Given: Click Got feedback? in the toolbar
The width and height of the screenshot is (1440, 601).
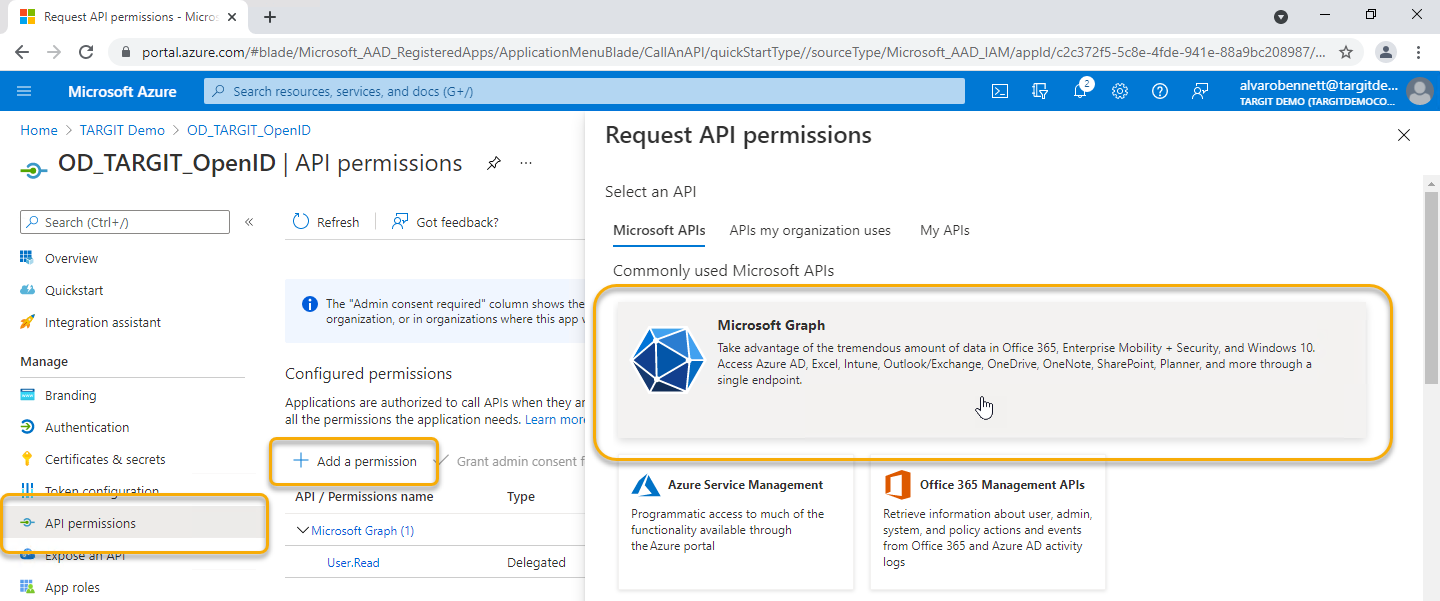Looking at the screenshot, I should pyautogui.click(x=445, y=222).
